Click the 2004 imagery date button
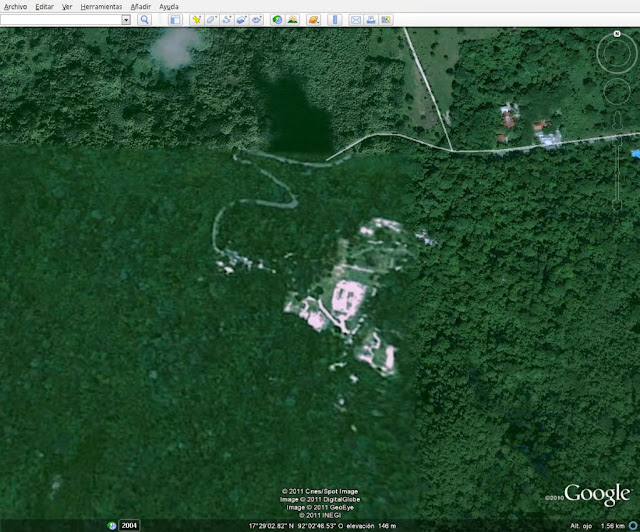 click(129, 525)
